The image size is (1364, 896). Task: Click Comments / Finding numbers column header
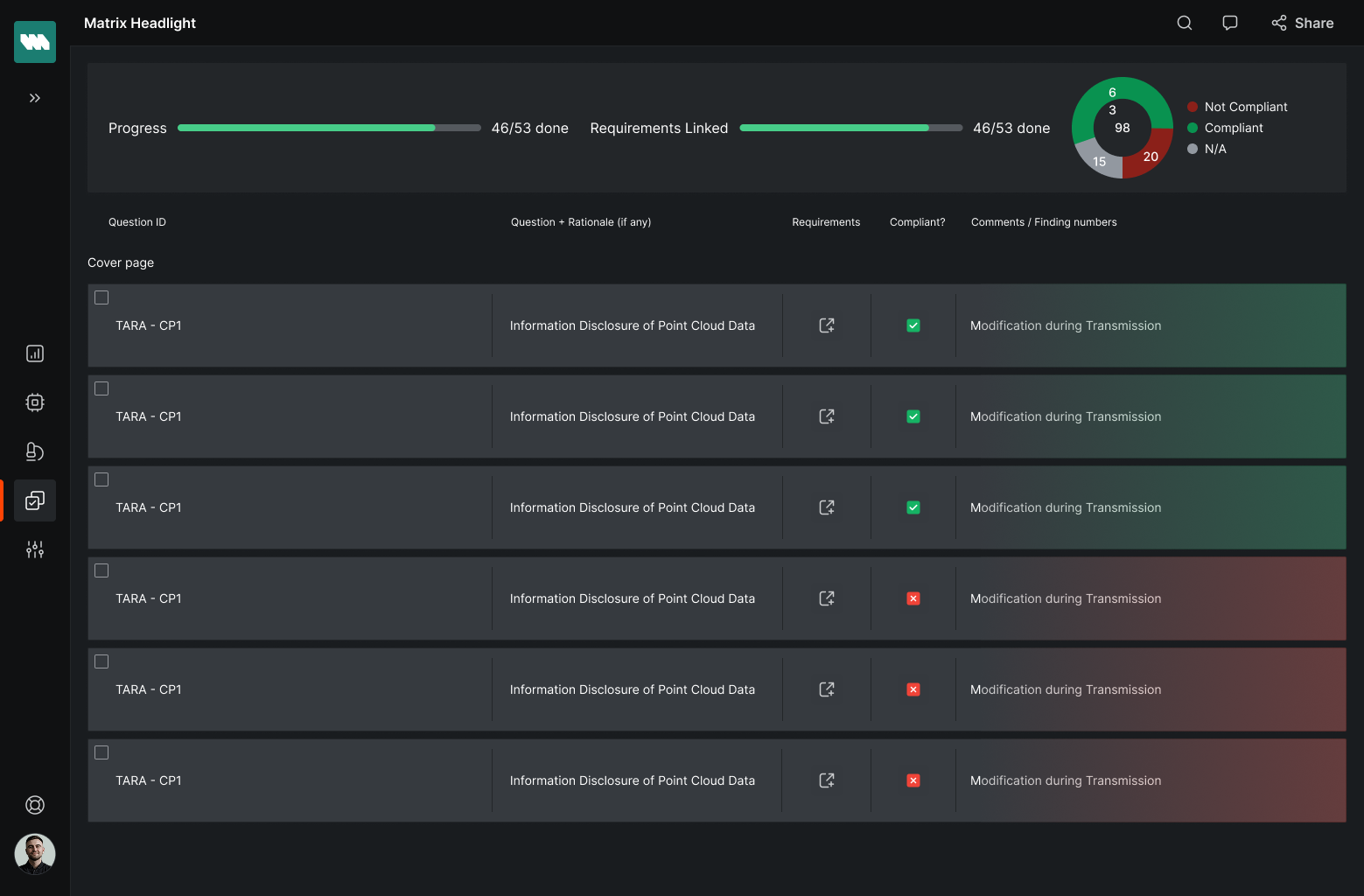tap(1044, 222)
